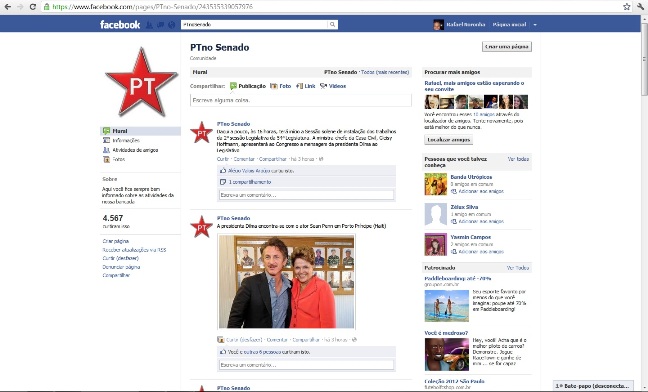The width and height of the screenshot is (648, 392).
Task: Open the account dropdown arrow
Action: 535,25
